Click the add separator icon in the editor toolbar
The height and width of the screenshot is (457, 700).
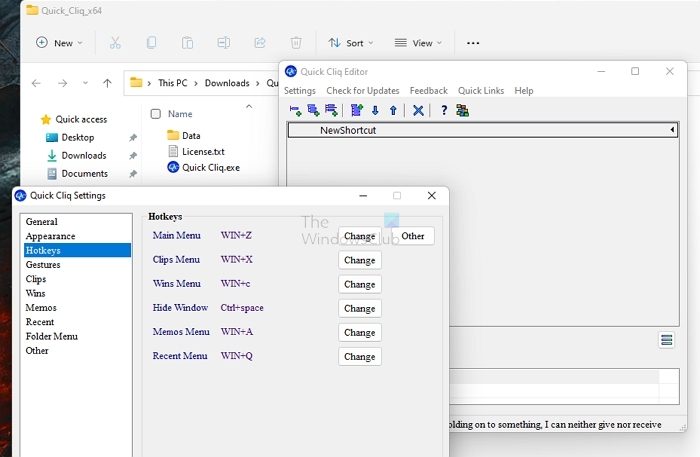click(331, 110)
